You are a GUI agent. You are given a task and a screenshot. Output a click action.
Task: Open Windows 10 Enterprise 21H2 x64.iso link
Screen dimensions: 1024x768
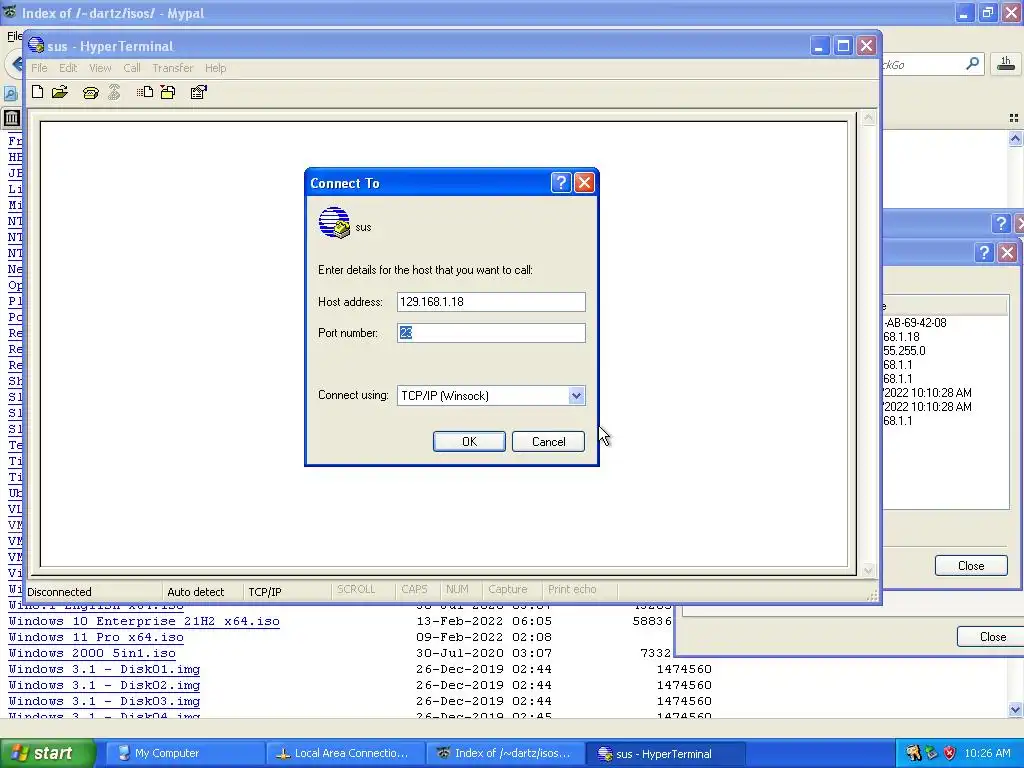coord(144,621)
